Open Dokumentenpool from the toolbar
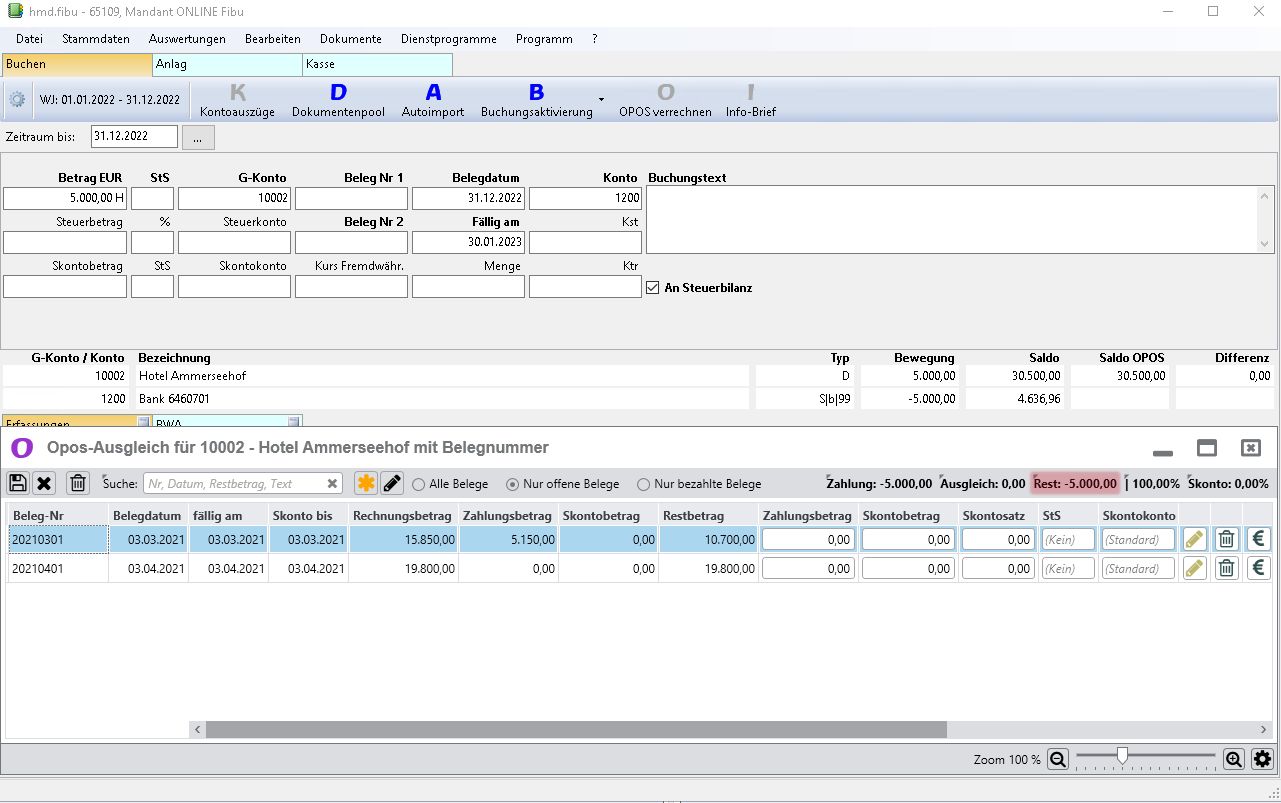This screenshot has height=803, width=1281. pos(338,100)
